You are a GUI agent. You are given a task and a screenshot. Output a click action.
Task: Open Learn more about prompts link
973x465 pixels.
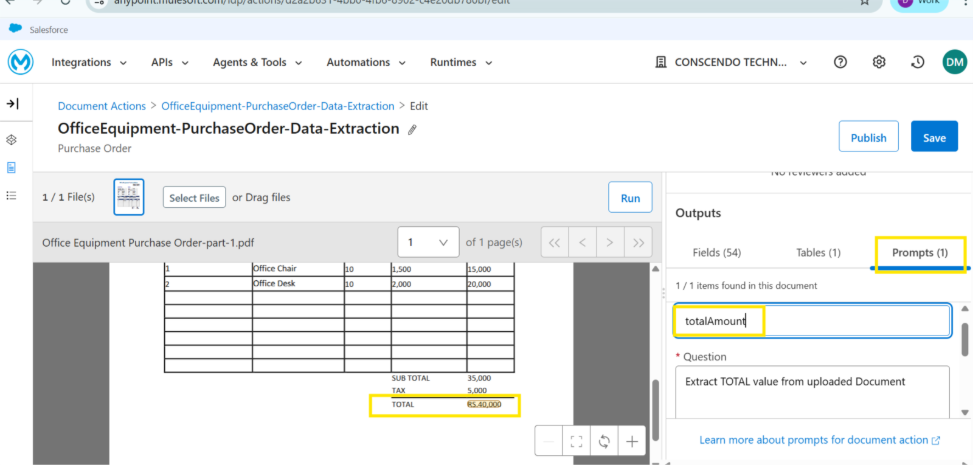coord(819,439)
